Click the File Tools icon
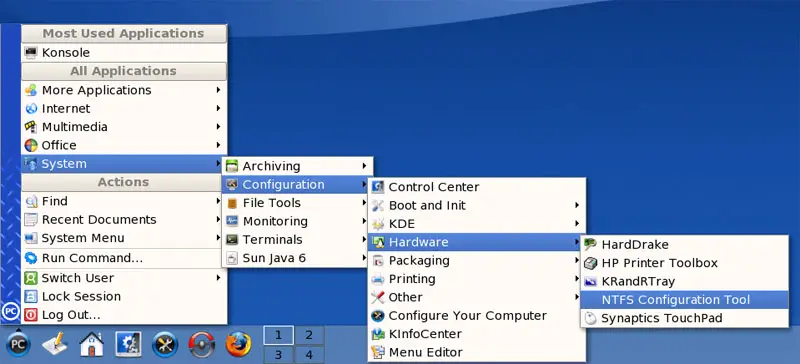 pyautogui.click(x=232, y=203)
